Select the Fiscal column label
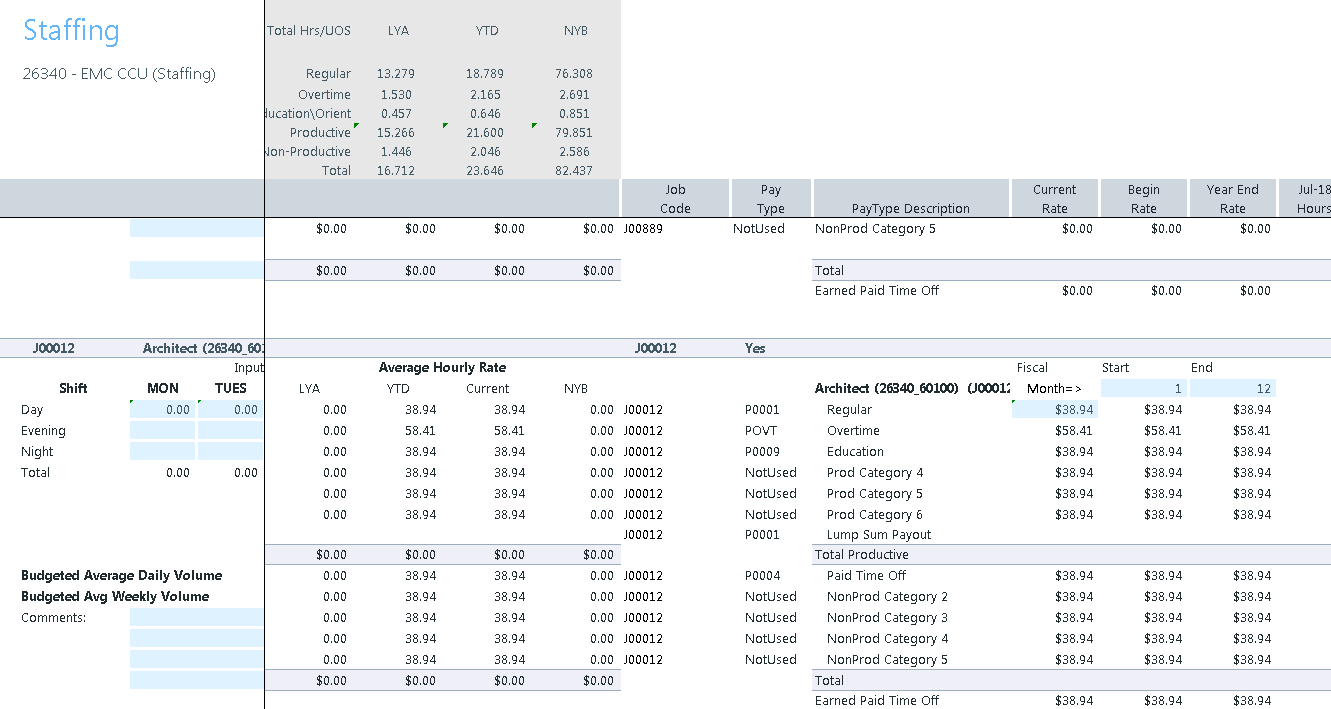 pos(1032,368)
